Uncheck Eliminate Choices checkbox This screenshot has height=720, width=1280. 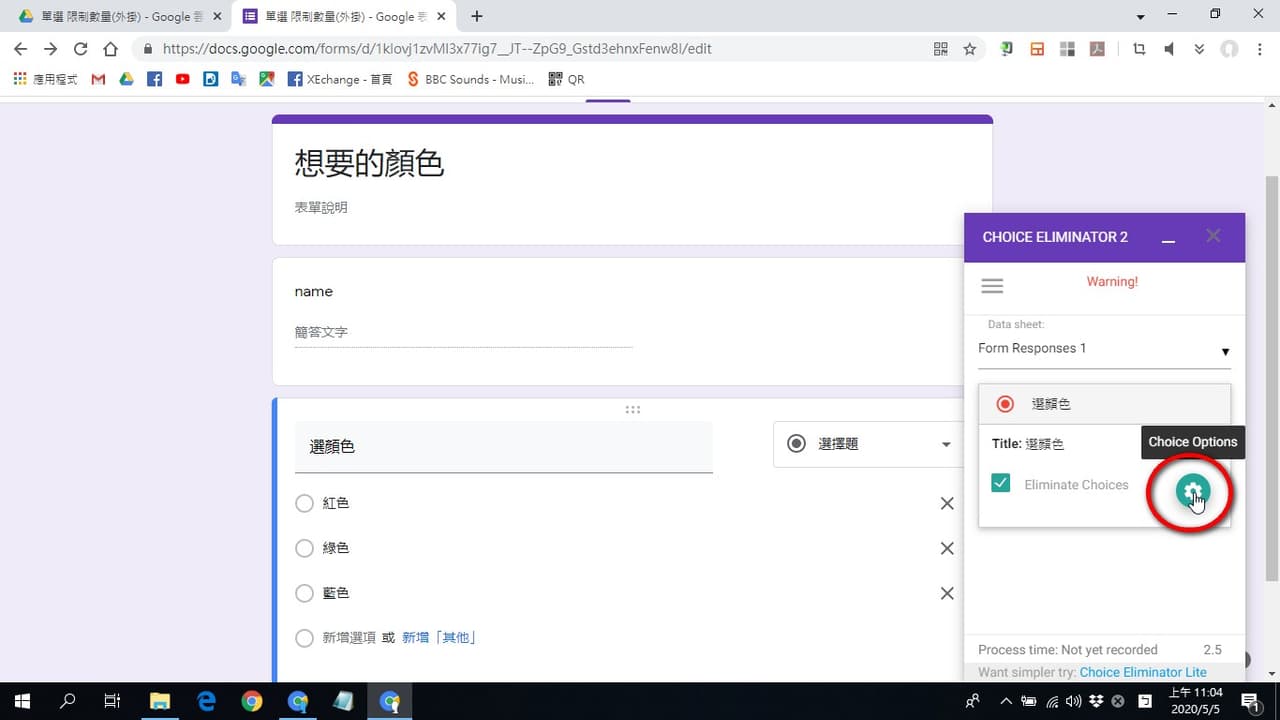coord(1000,483)
